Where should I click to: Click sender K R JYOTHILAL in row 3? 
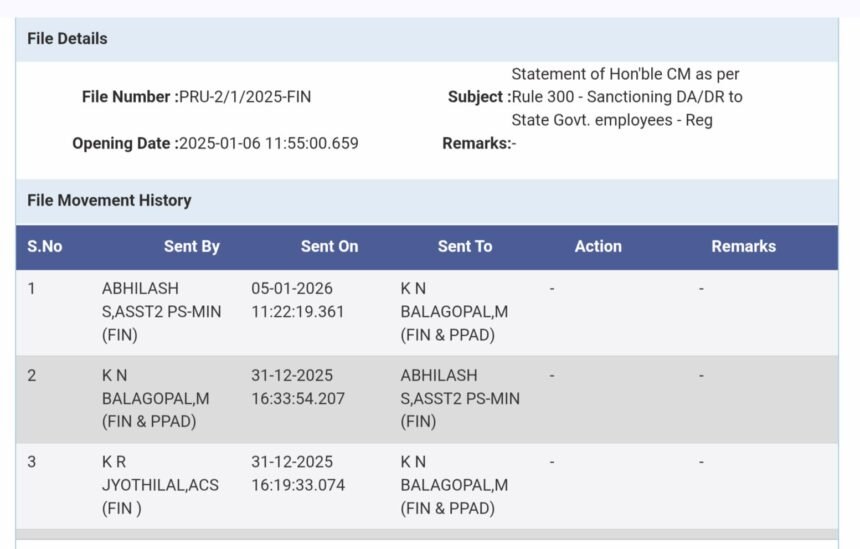[x=160, y=485]
